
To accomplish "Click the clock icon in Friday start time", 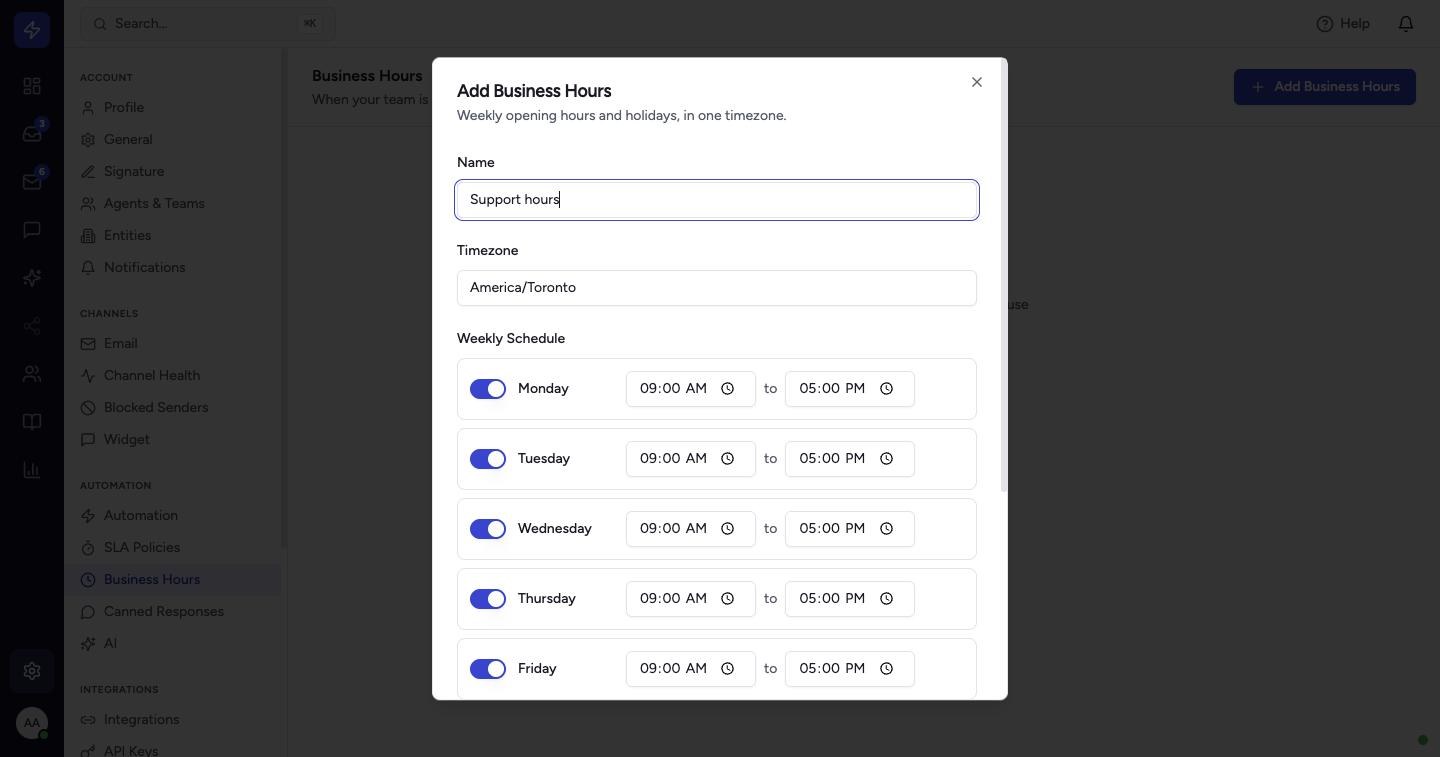I will pyautogui.click(x=728, y=669).
